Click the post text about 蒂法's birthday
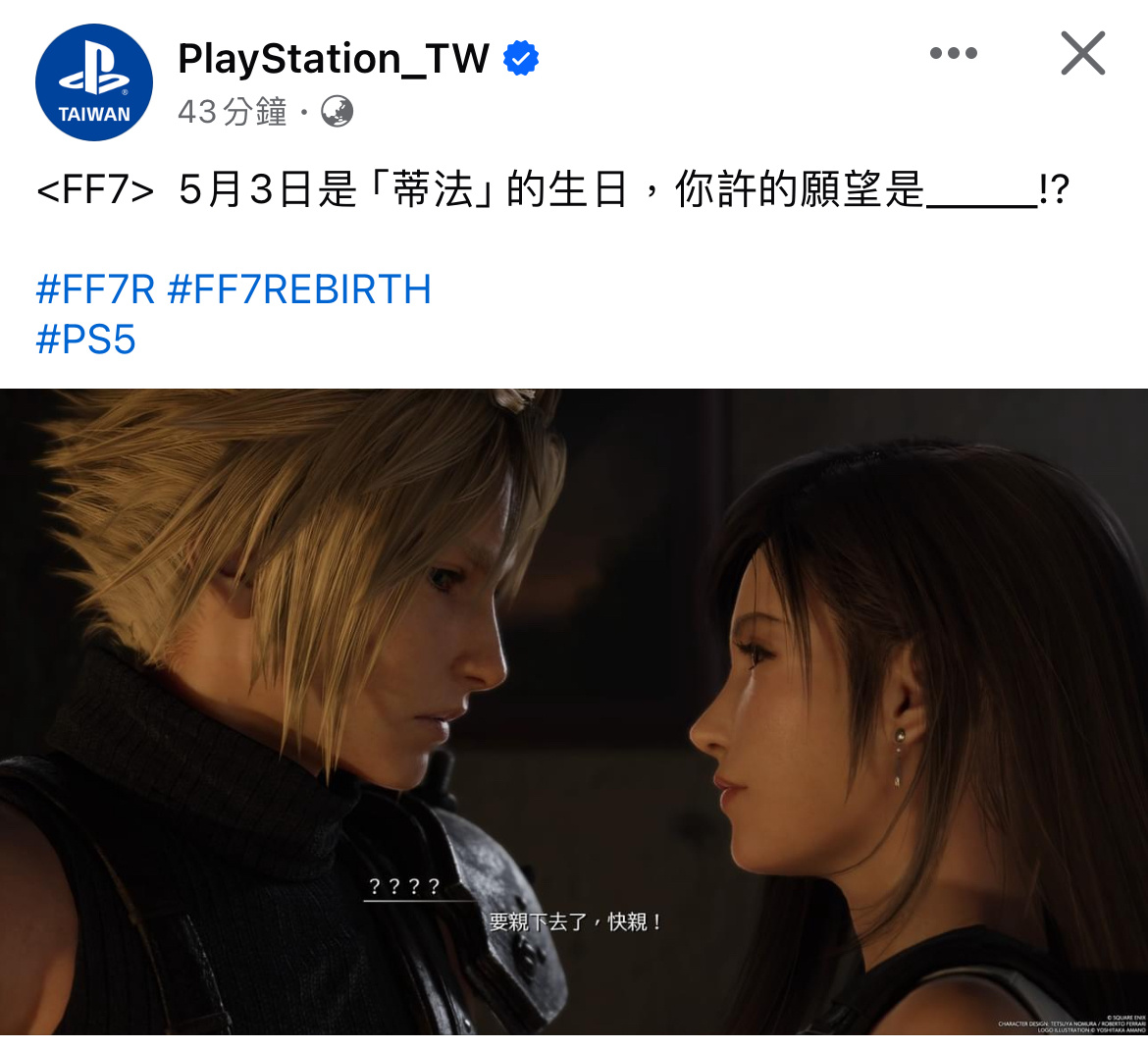 (553, 189)
